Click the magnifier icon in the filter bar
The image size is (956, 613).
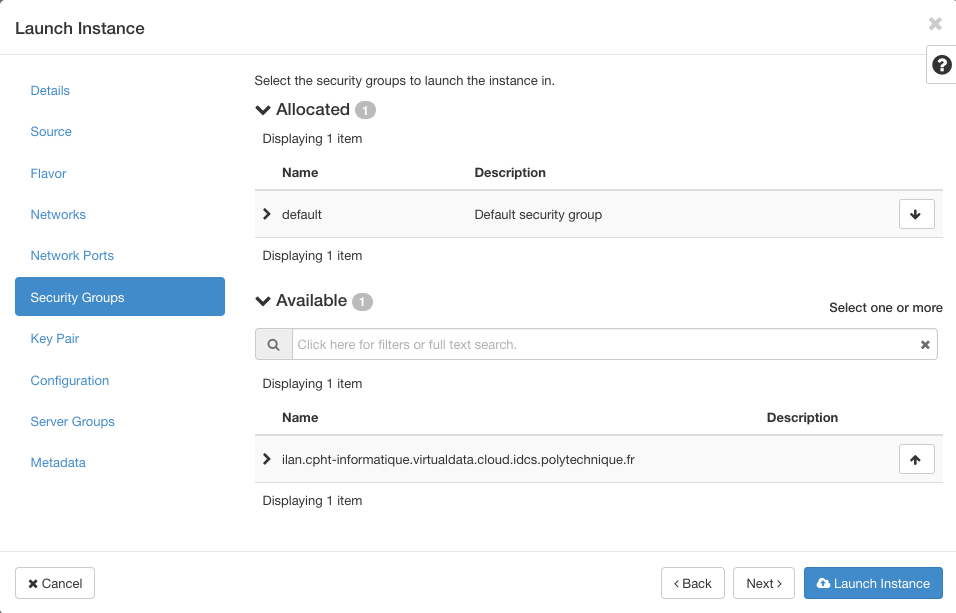click(273, 344)
